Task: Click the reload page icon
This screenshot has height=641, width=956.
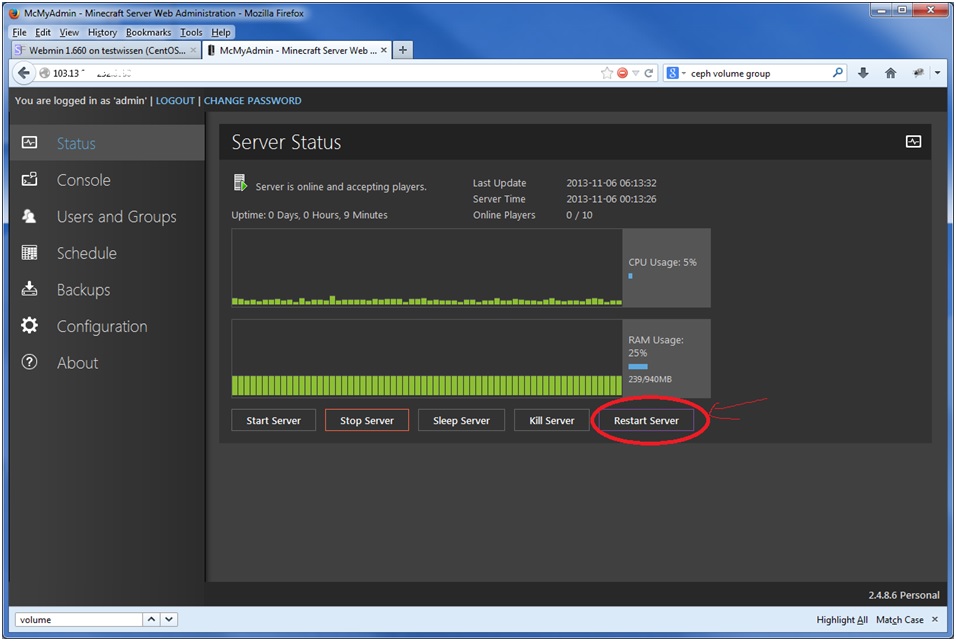Action: (x=649, y=73)
